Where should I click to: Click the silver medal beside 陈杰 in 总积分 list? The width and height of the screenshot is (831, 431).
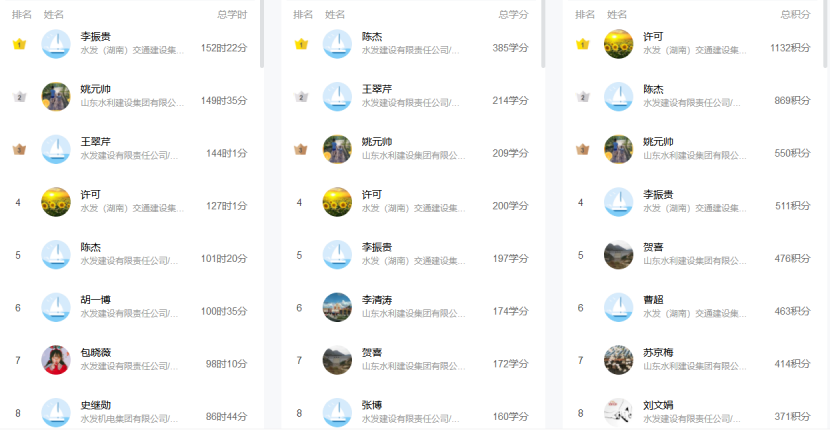coord(583,97)
